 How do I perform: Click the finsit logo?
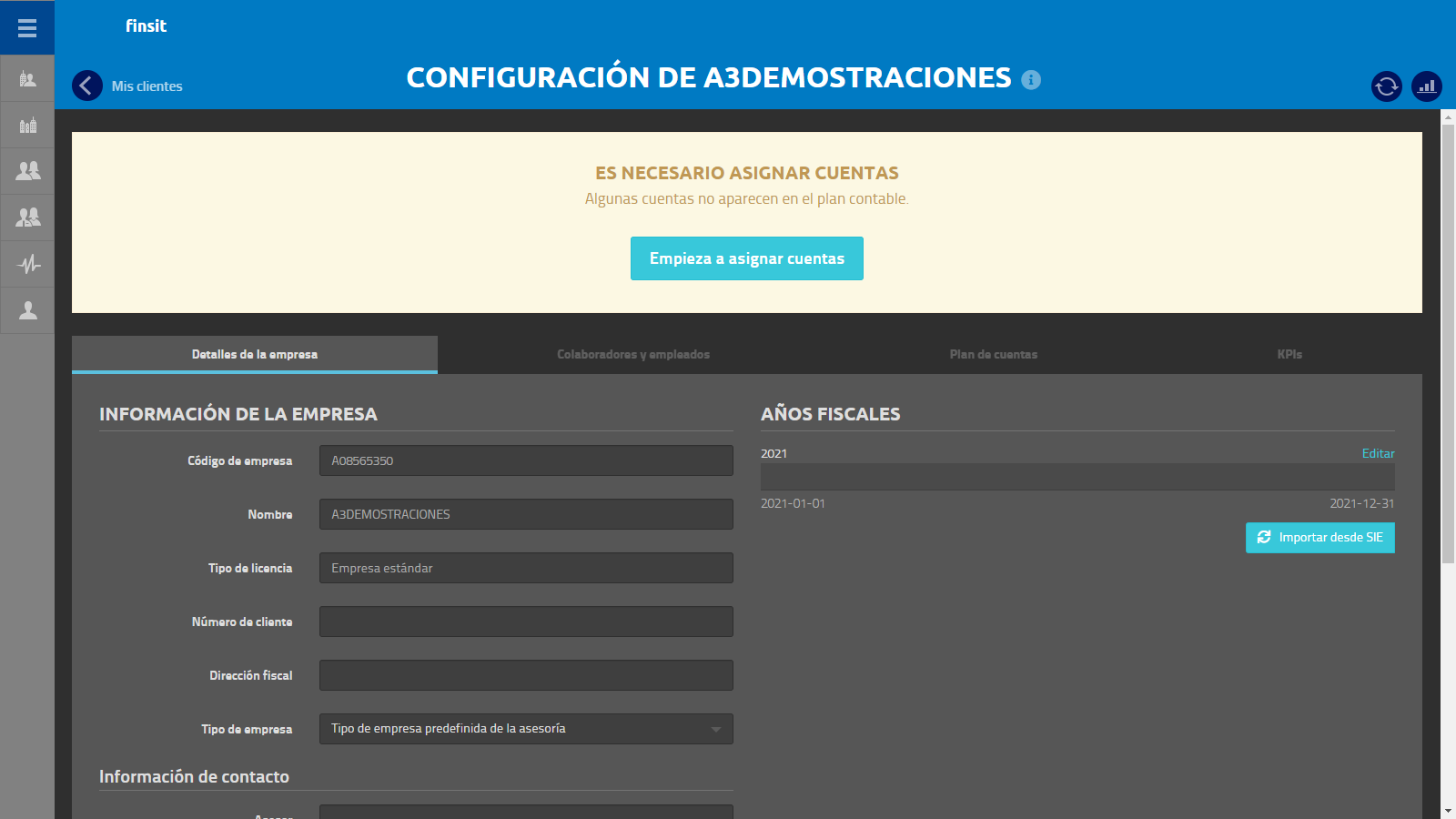tap(146, 25)
